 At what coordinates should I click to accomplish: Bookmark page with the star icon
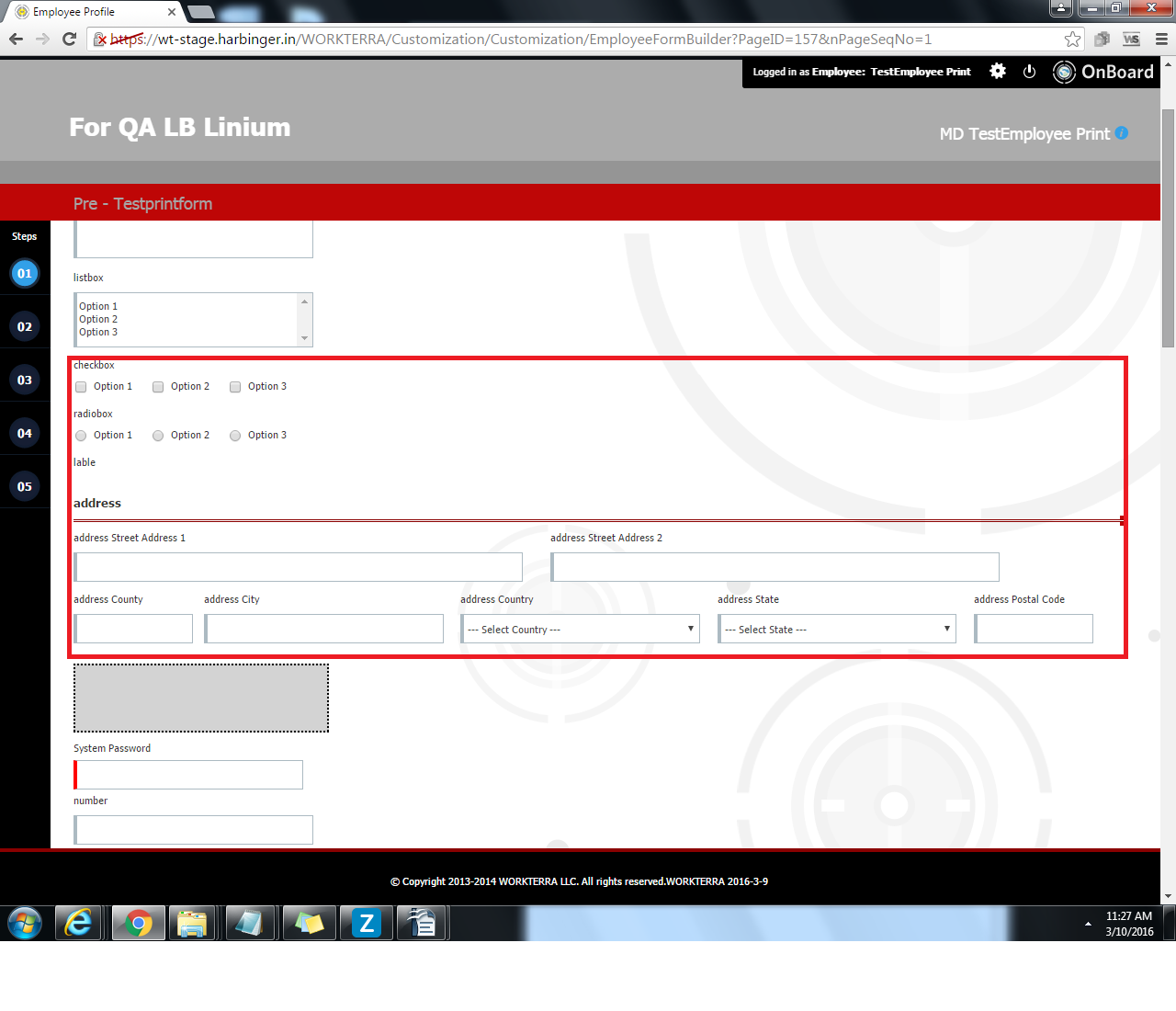coord(1072,39)
